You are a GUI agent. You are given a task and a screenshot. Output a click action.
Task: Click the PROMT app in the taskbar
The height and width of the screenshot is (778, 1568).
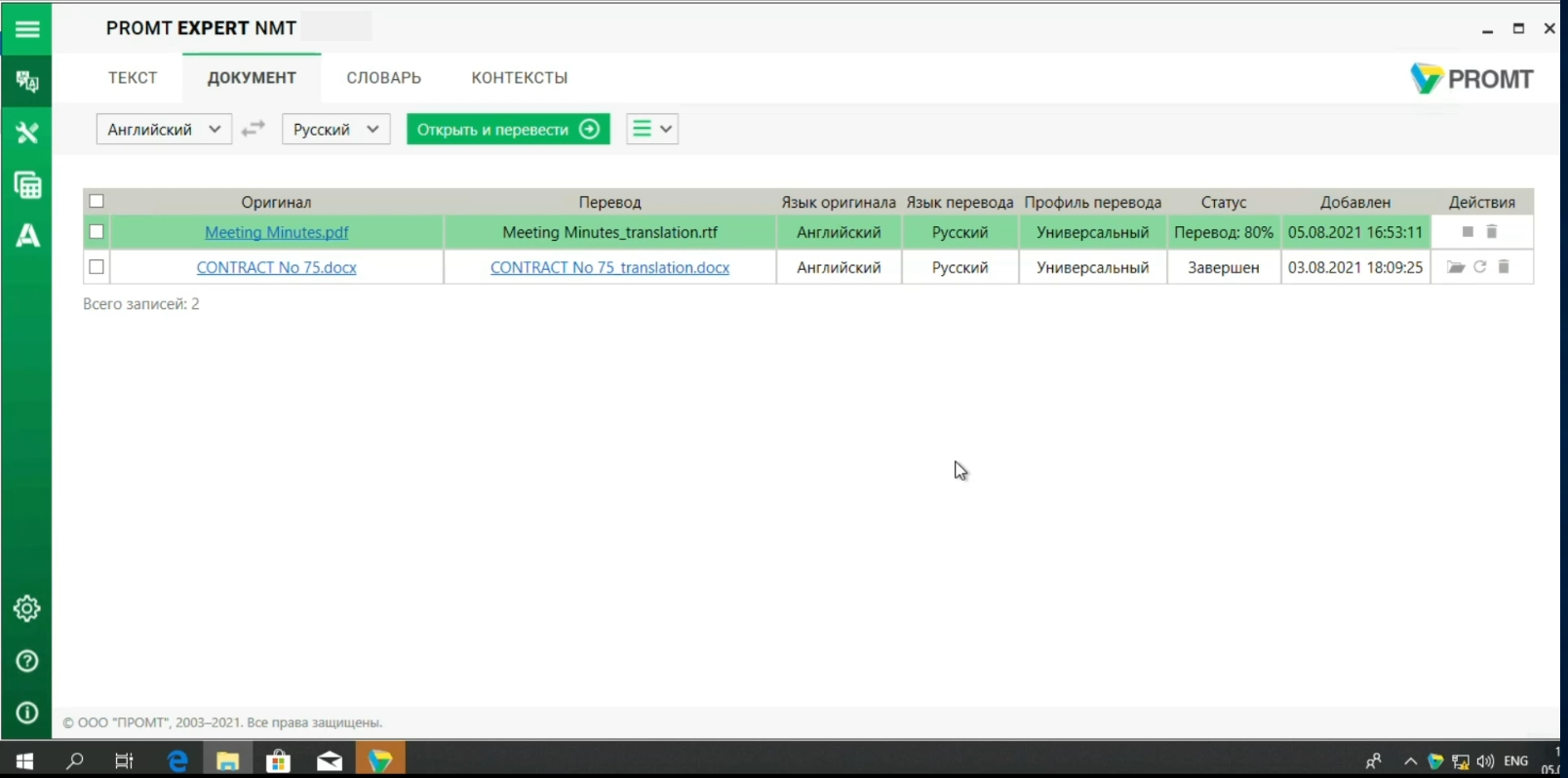coord(380,760)
